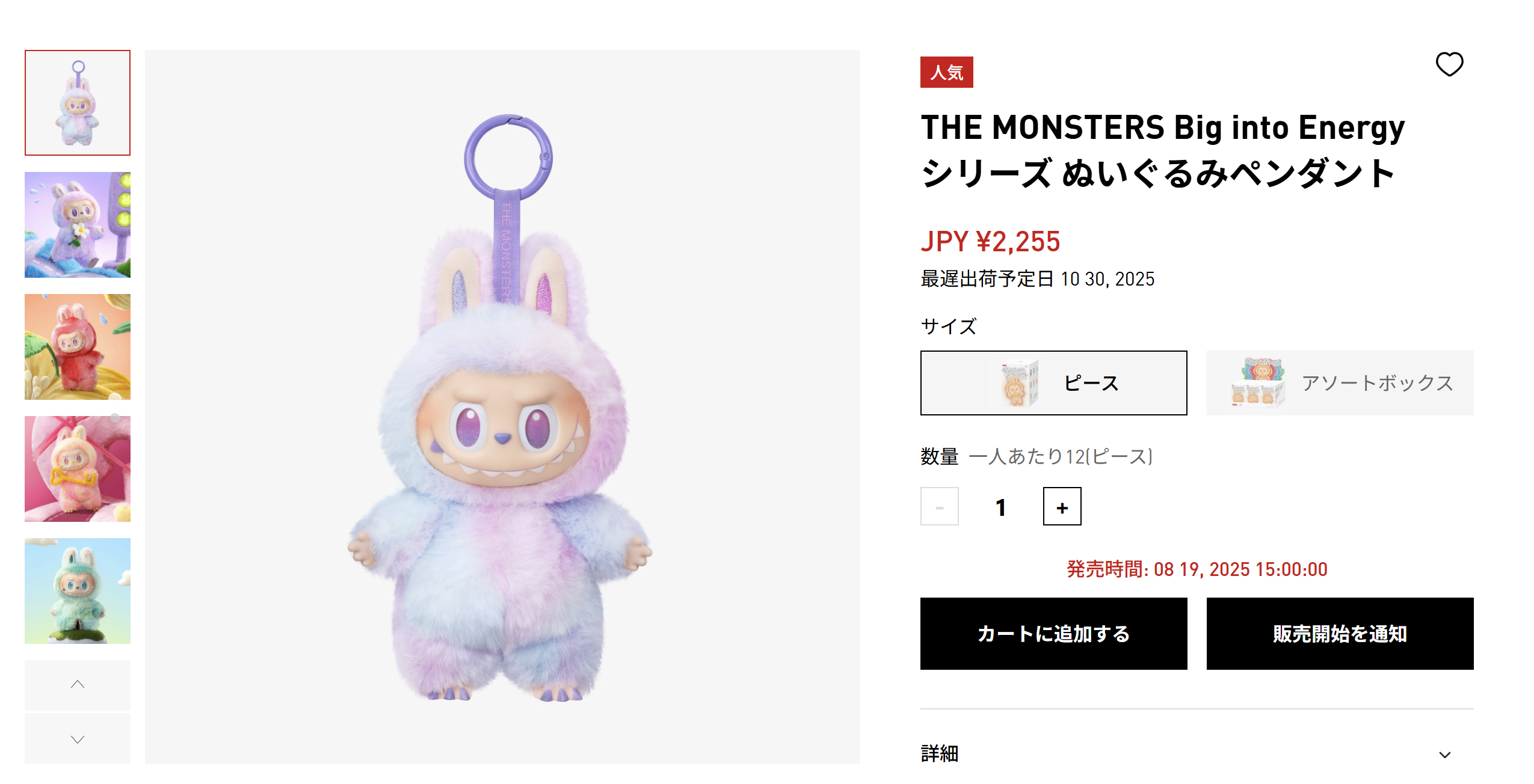Click the assort box icon in アソートボックス
1534x784 pixels.
pos(1258,383)
